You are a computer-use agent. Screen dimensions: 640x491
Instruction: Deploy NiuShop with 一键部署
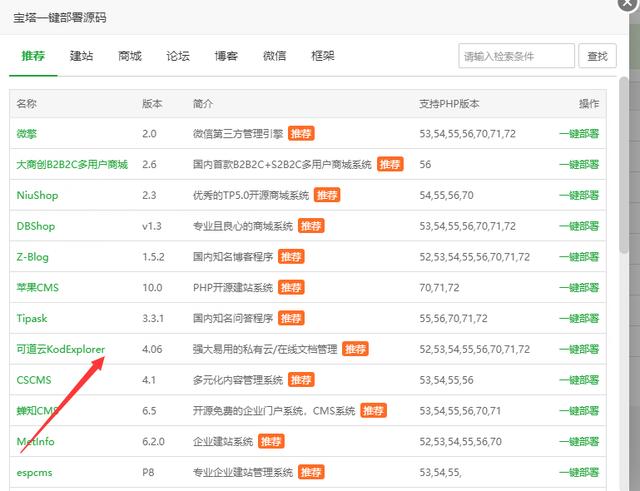tap(579, 195)
